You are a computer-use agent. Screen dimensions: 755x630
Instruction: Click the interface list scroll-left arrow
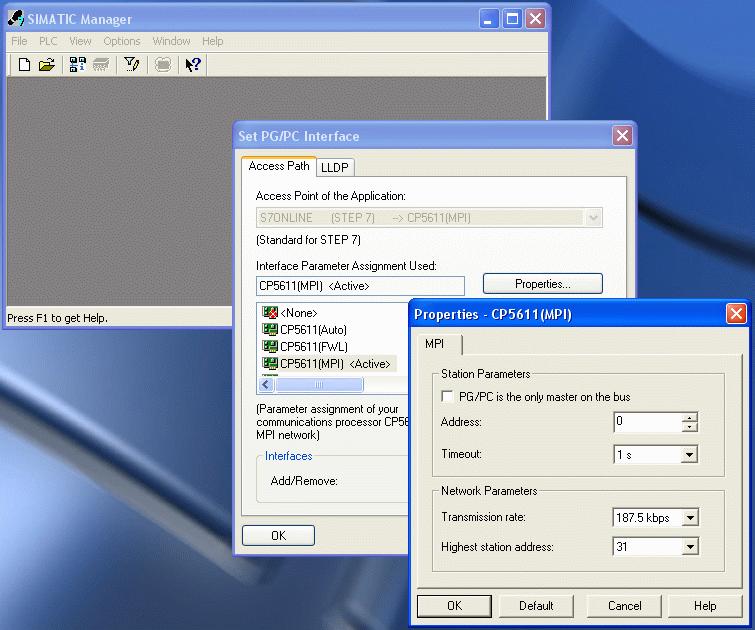click(x=266, y=384)
